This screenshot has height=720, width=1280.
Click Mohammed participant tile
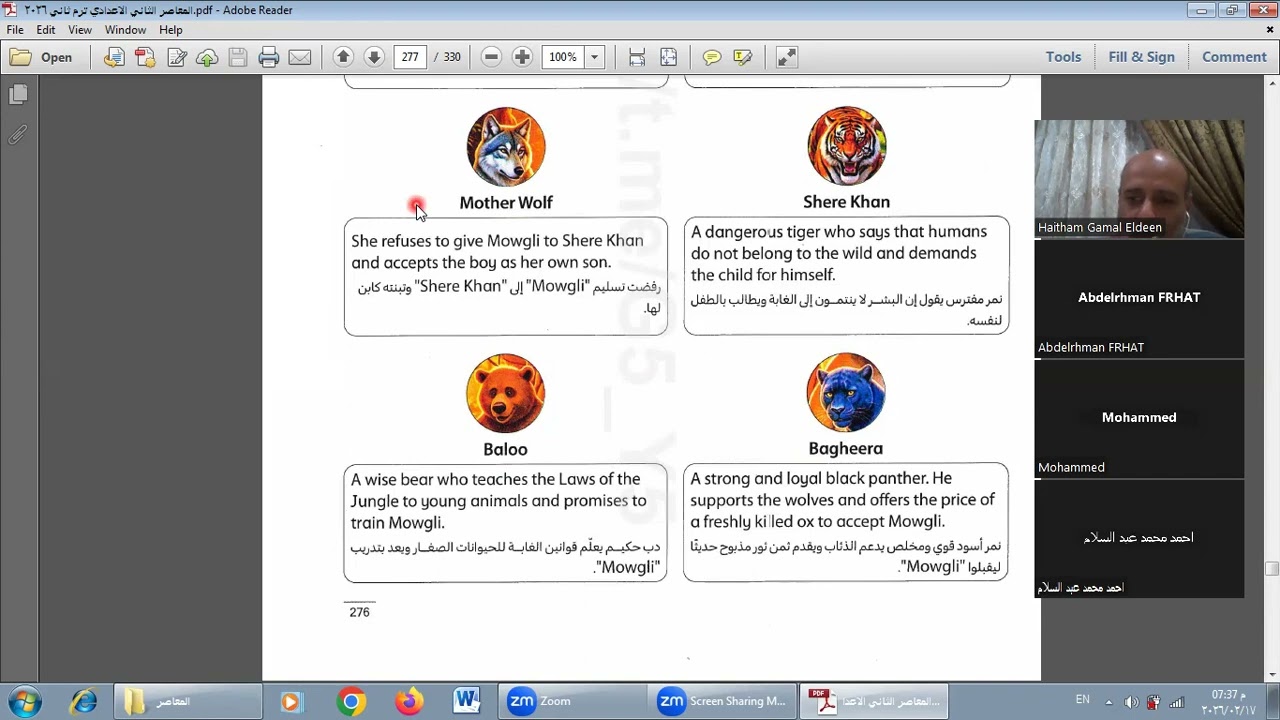[1139, 419]
